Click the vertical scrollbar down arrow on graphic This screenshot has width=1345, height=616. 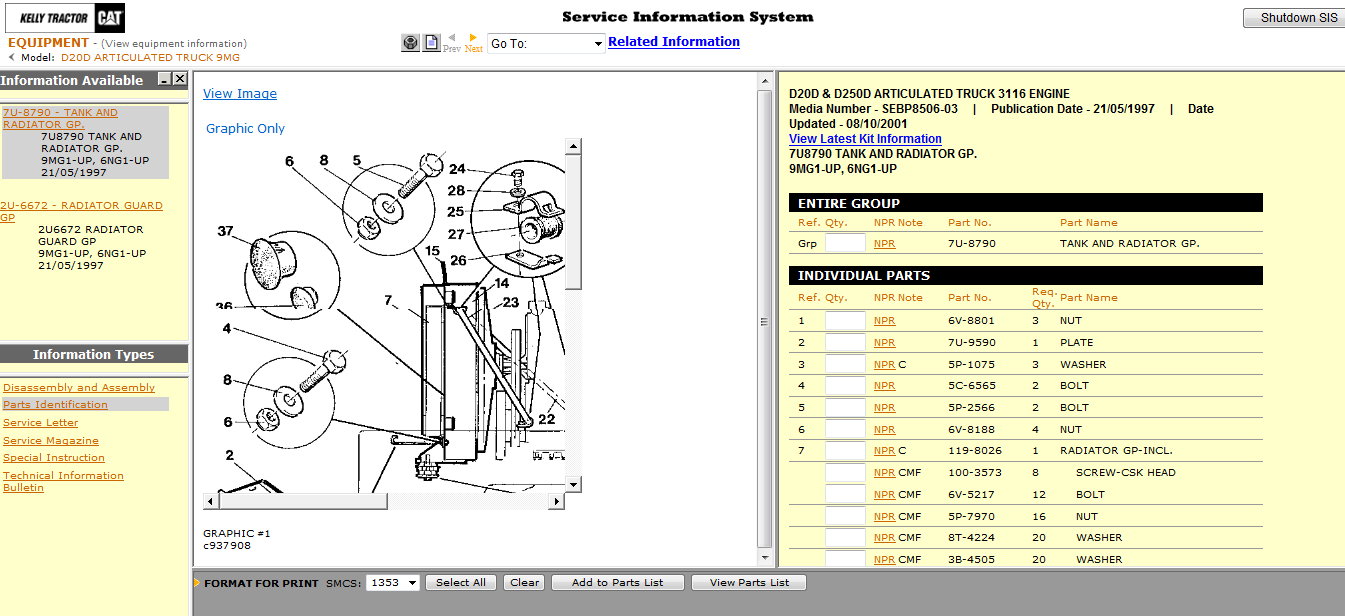(572, 484)
